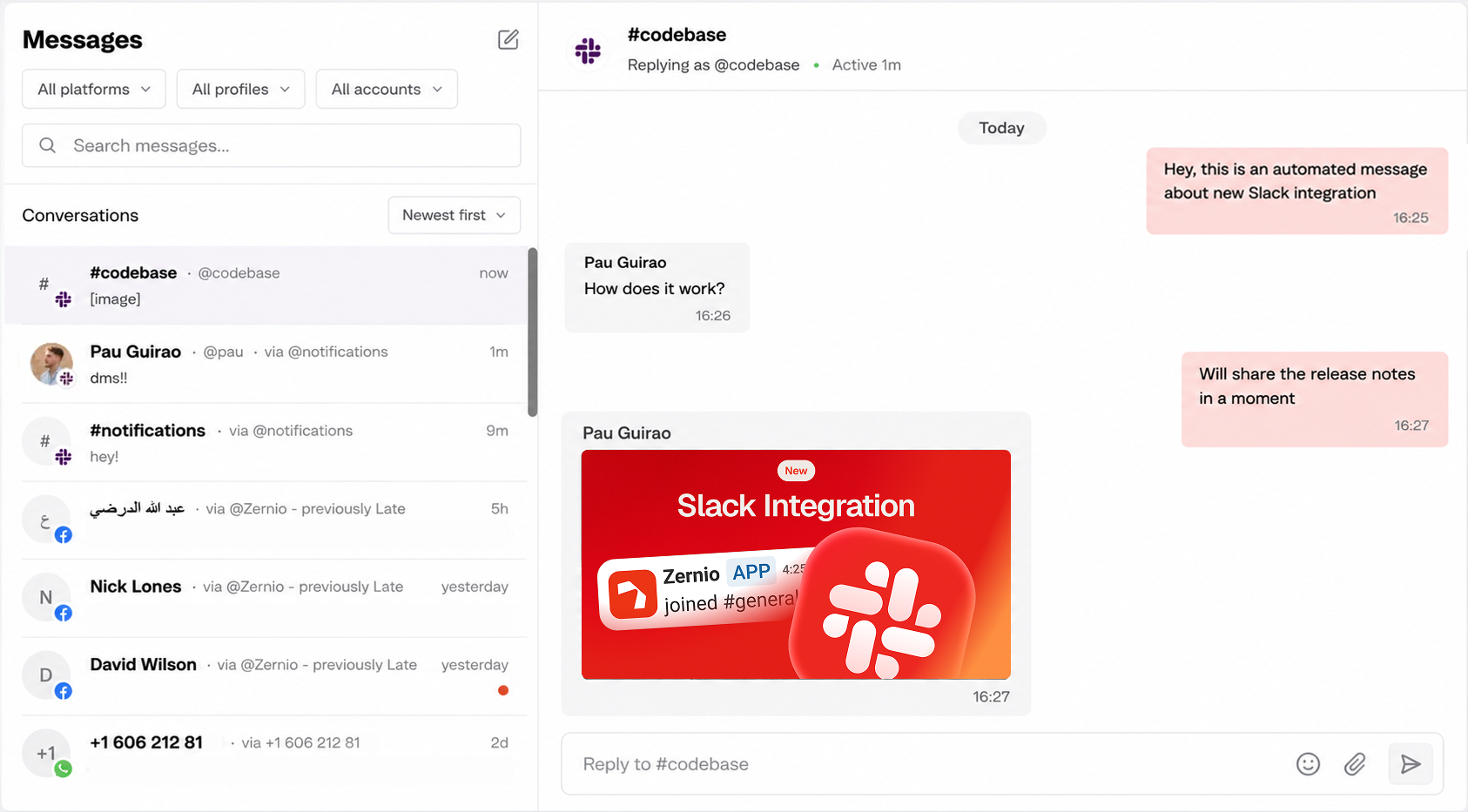
Task: Click 'Pau Guirao' name above the image
Action: (626, 433)
